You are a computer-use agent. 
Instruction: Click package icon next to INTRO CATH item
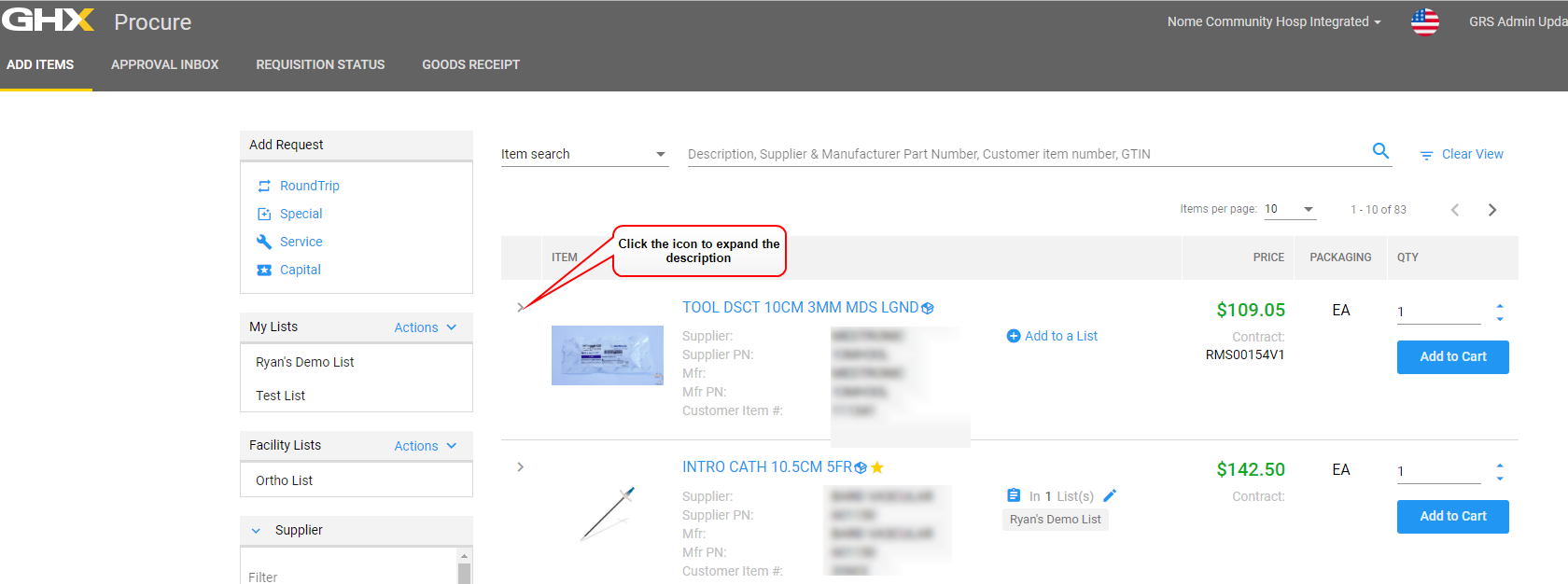861,468
